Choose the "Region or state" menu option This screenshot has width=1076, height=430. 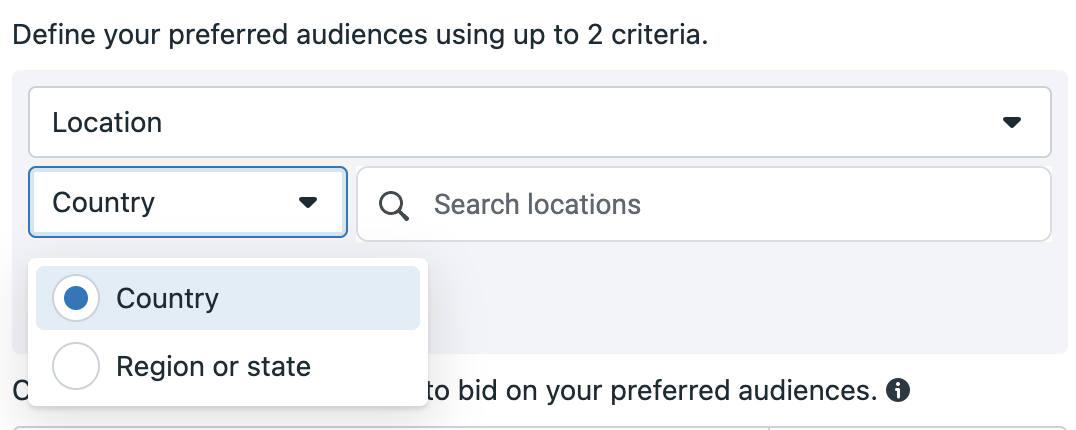[x=228, y=366]
